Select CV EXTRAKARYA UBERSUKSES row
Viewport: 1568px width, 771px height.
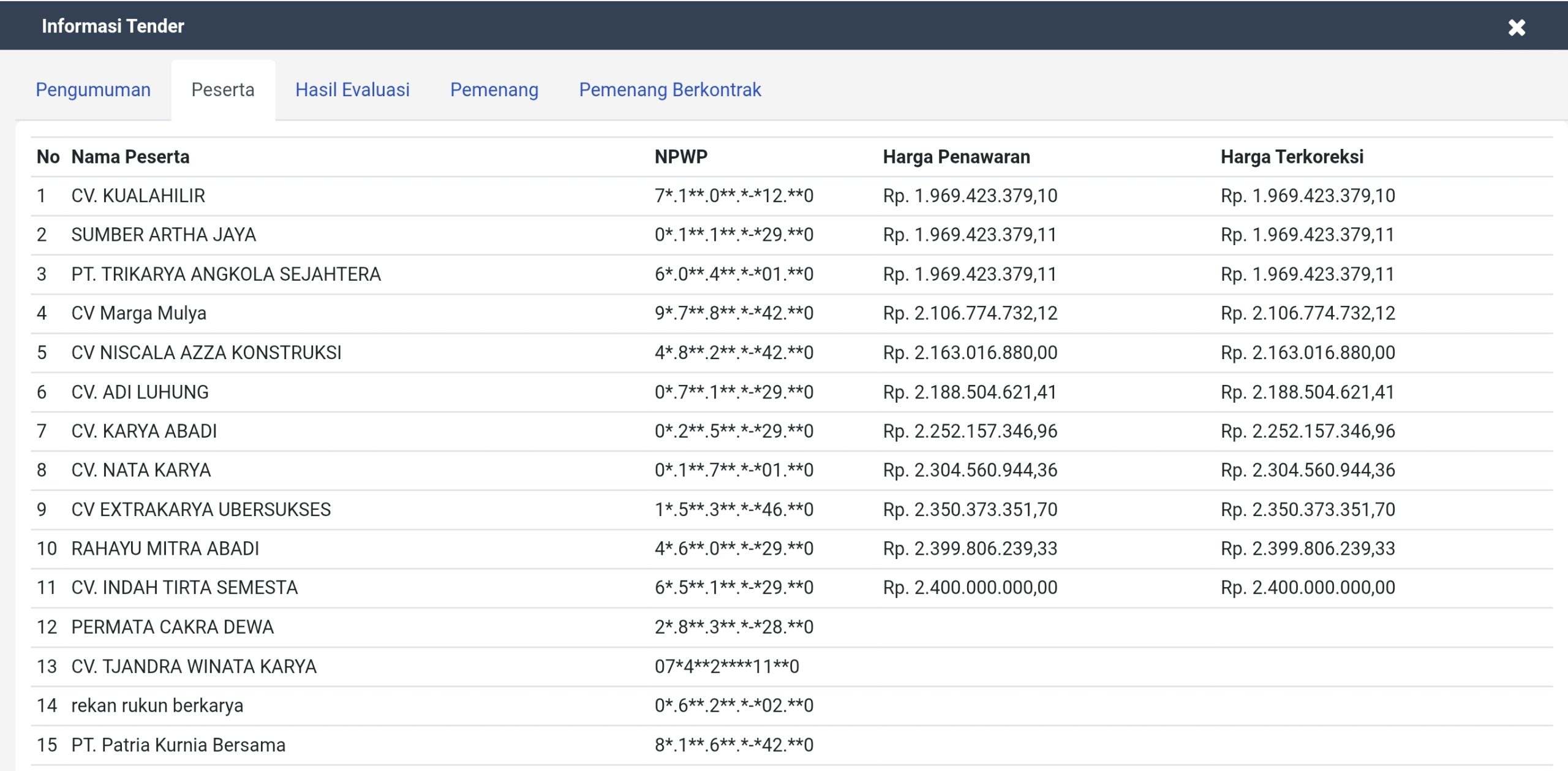coord(201,509)
